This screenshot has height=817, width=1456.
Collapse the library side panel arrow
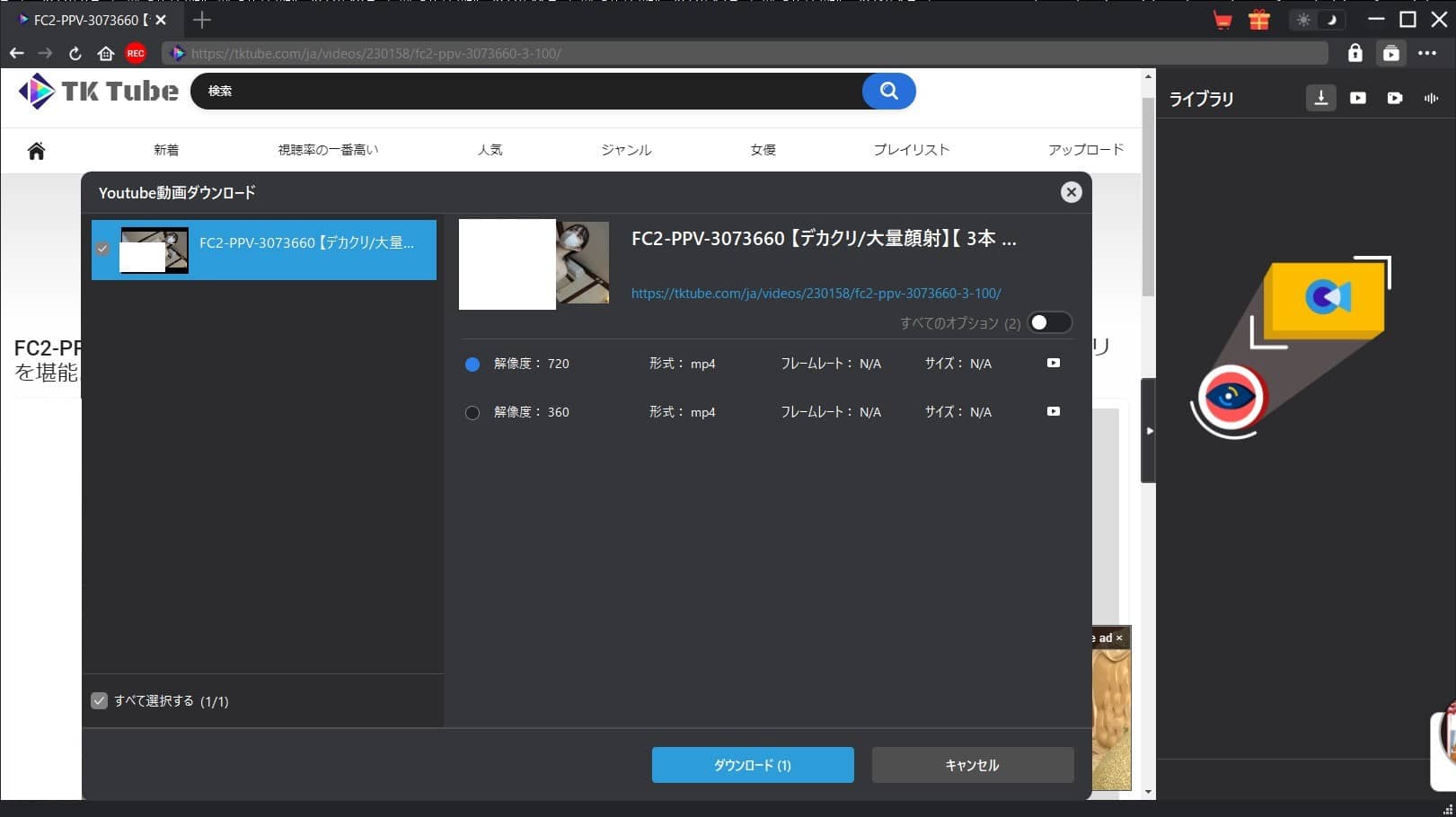(x=1149, y=431)
